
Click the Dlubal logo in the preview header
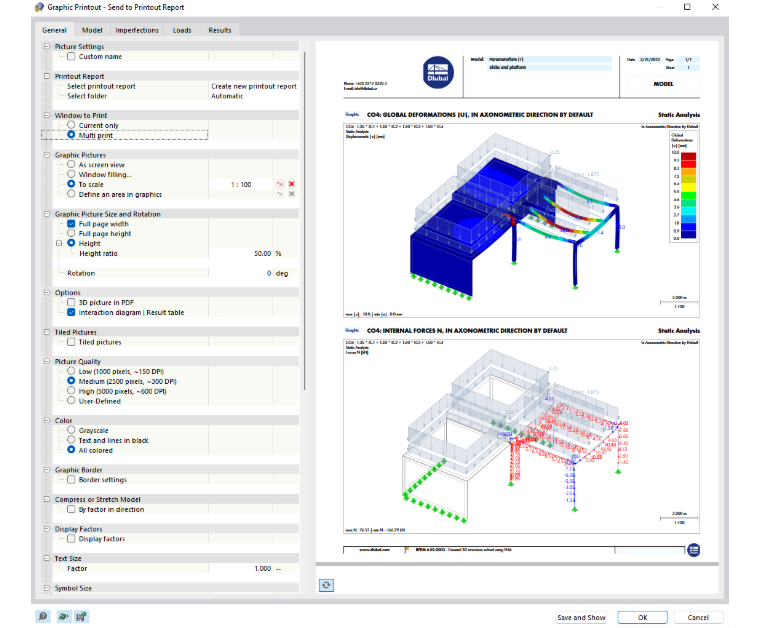(x=438, y=73)
